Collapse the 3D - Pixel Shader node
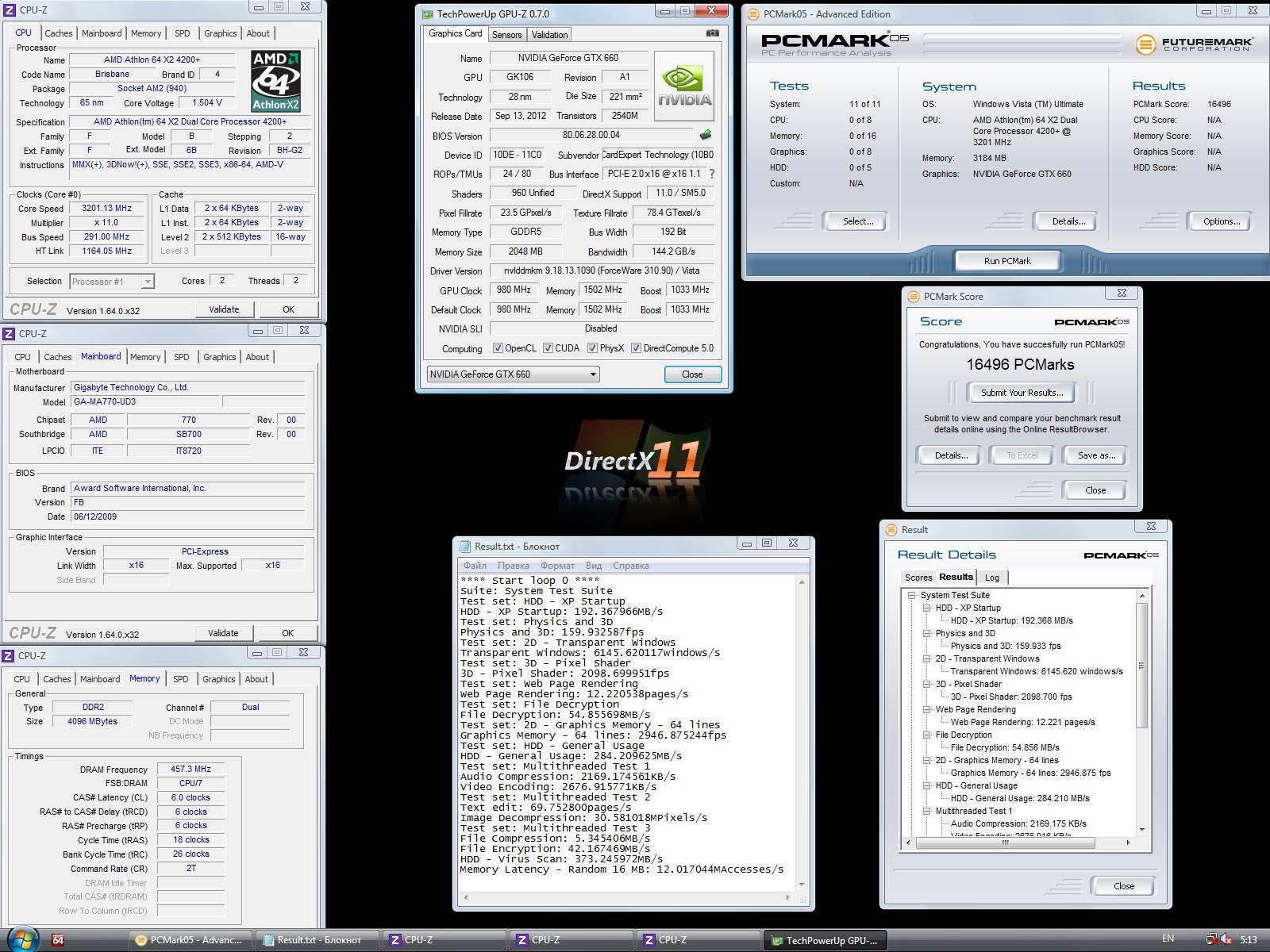The width and height of the screenshot is (1270, 952). pos(926,684)
